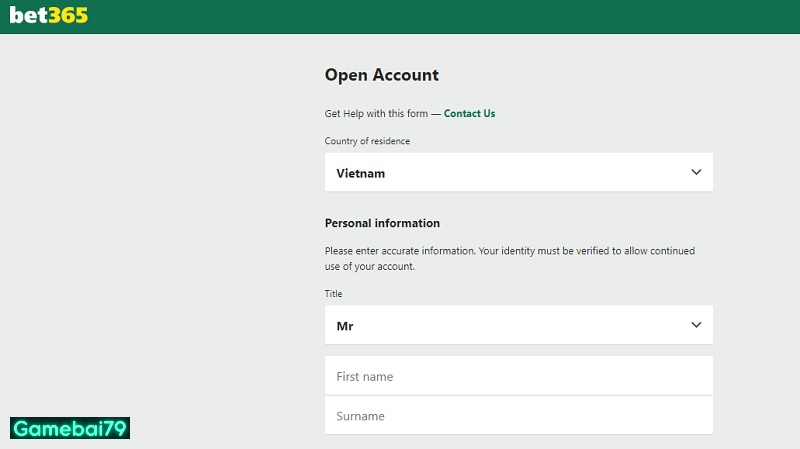Screen dimensions: 800x449
Task: Click the Personal information section heading
Action: (382, 223)
